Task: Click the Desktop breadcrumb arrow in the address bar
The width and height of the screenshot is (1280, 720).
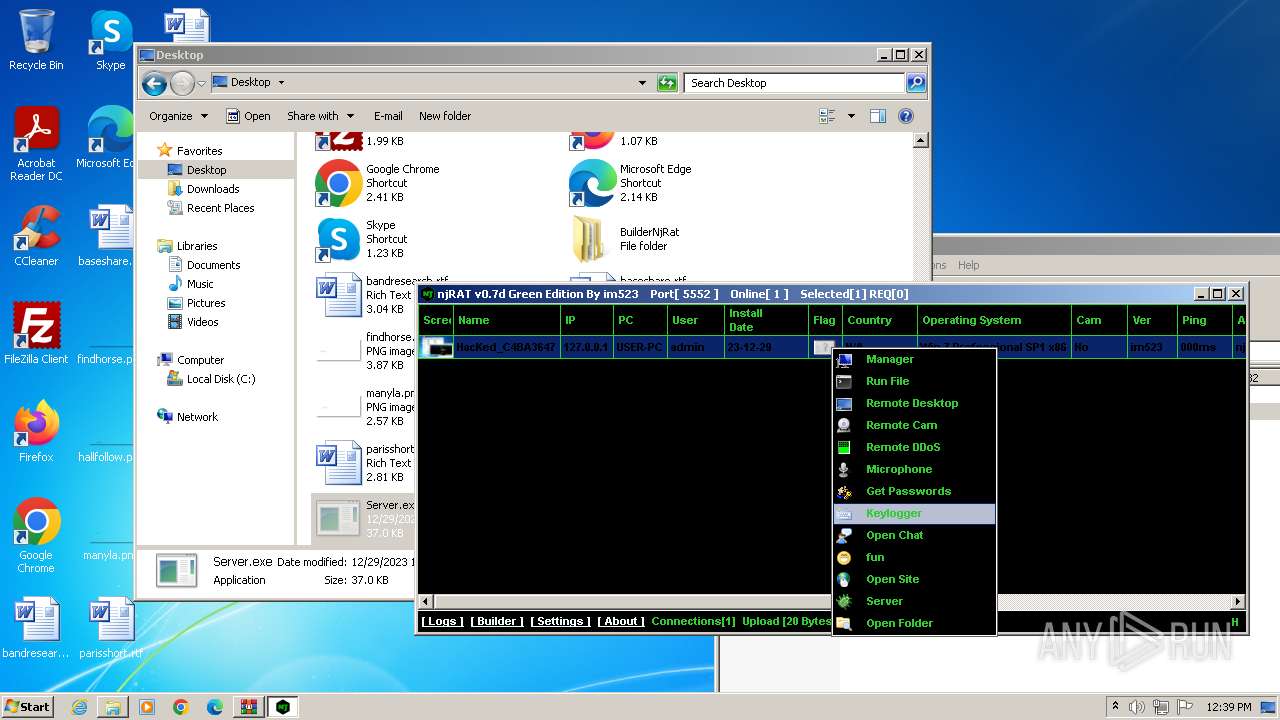Action: tap(281, 83)
